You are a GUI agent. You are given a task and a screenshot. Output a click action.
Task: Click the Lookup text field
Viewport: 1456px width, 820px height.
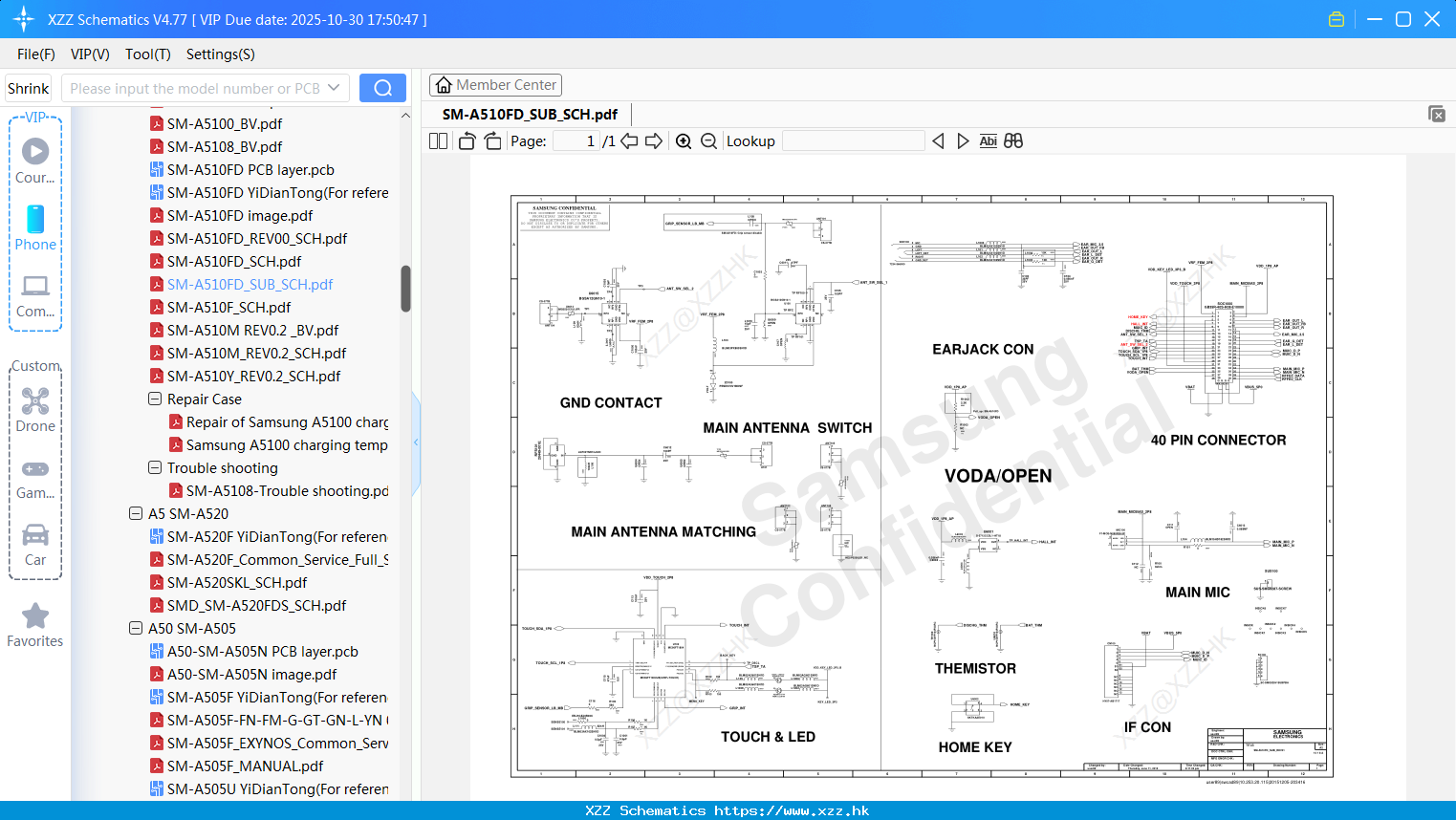[854, 140]
